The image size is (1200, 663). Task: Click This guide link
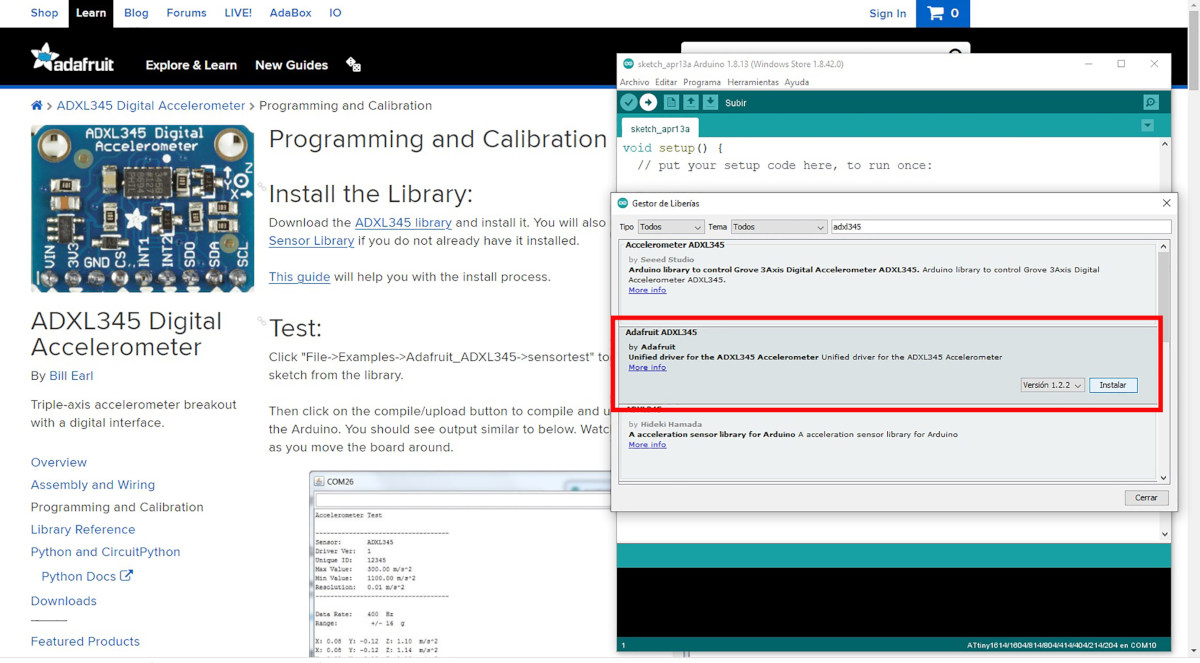(299, 276)
